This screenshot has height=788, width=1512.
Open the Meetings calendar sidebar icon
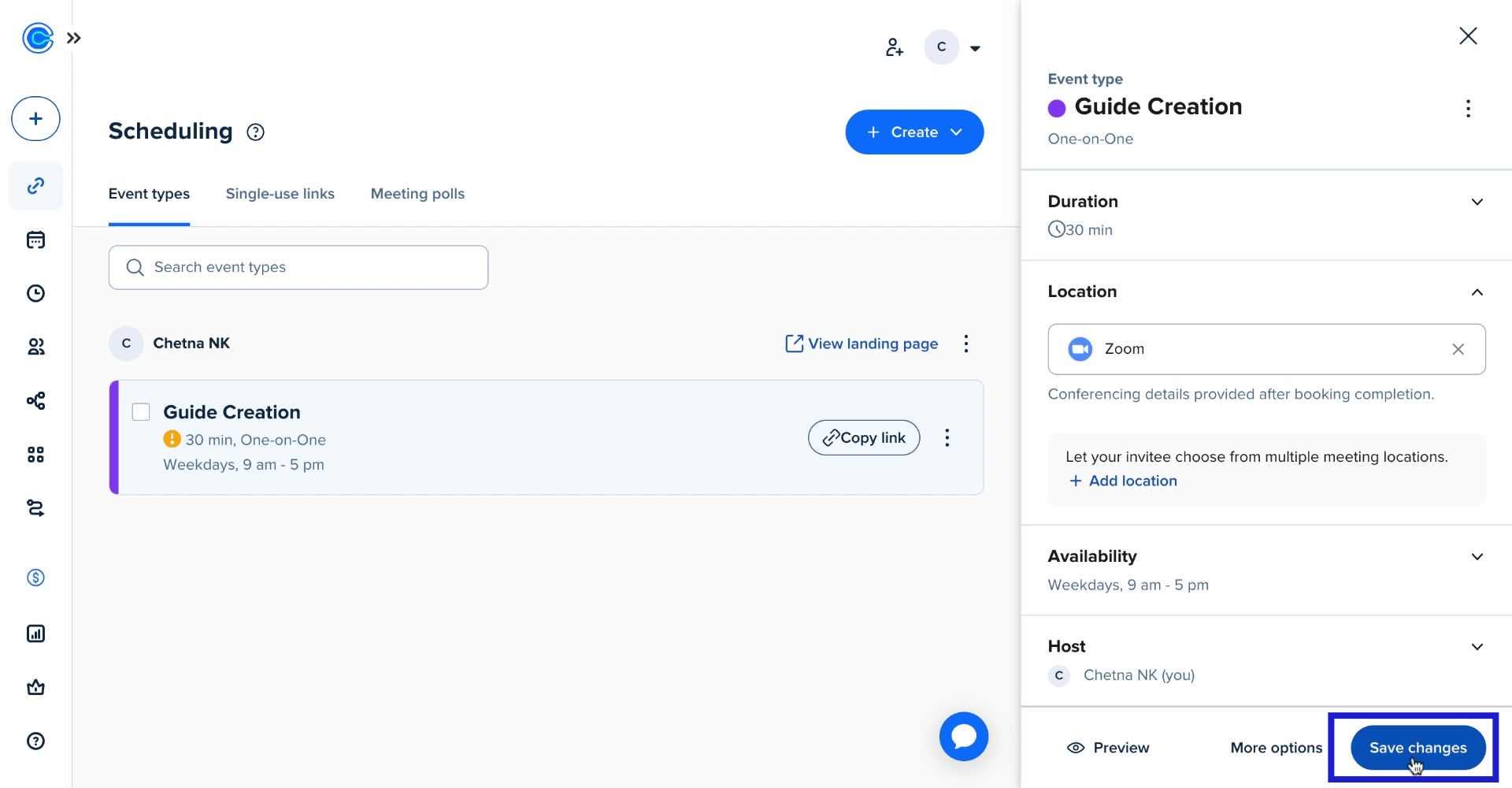(x=35, y=240)
